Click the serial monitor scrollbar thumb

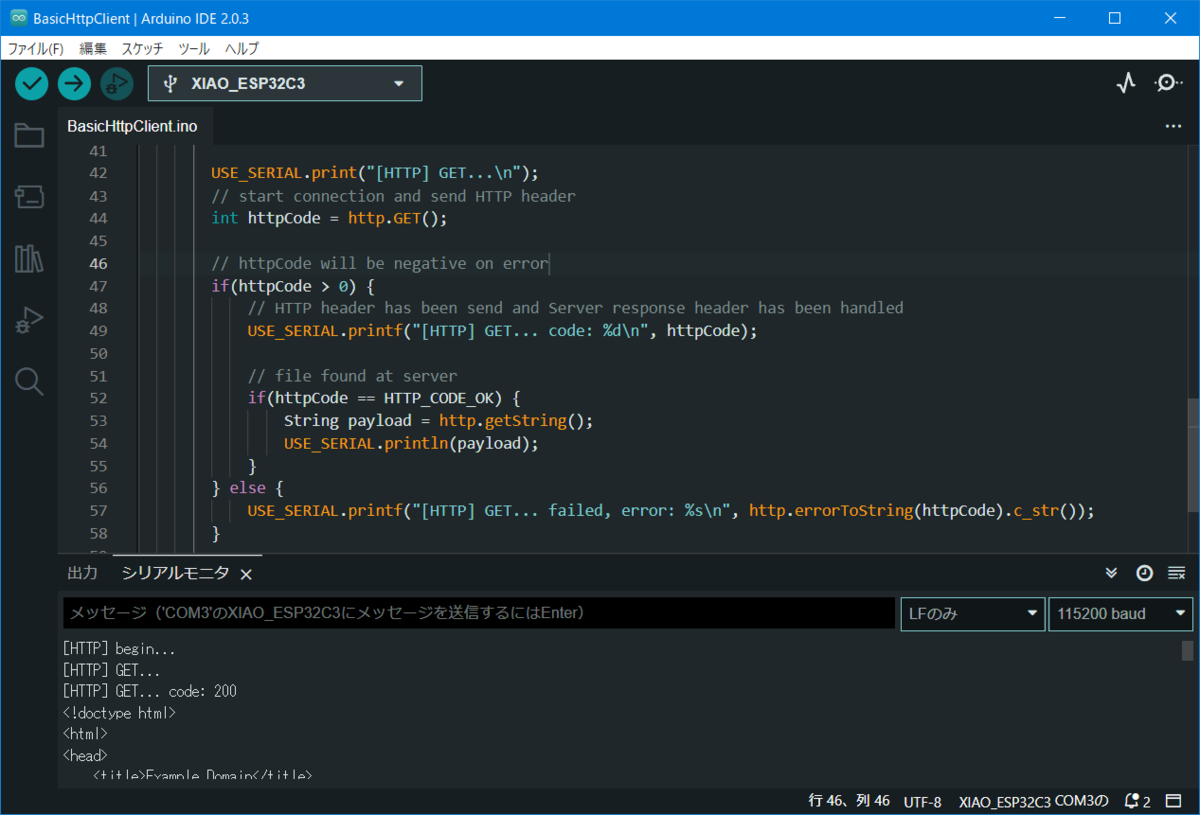tap(1188, 651)
